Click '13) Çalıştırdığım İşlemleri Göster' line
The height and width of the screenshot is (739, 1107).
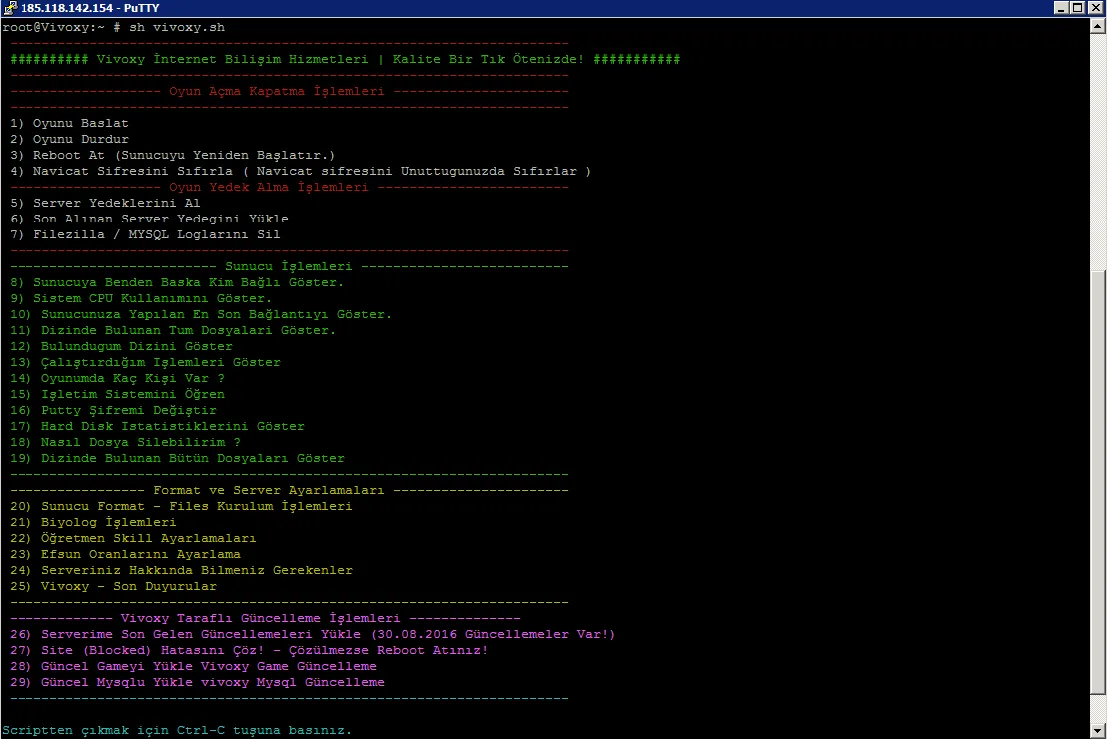[x=145, y=362]
